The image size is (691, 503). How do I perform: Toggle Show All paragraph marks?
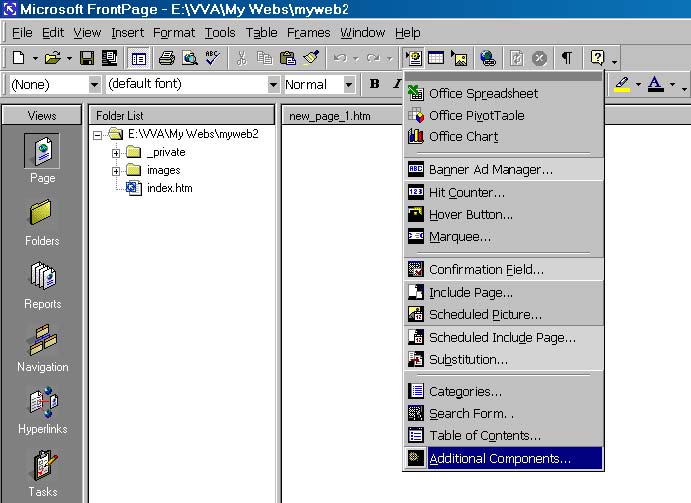[x=567, y=58]
